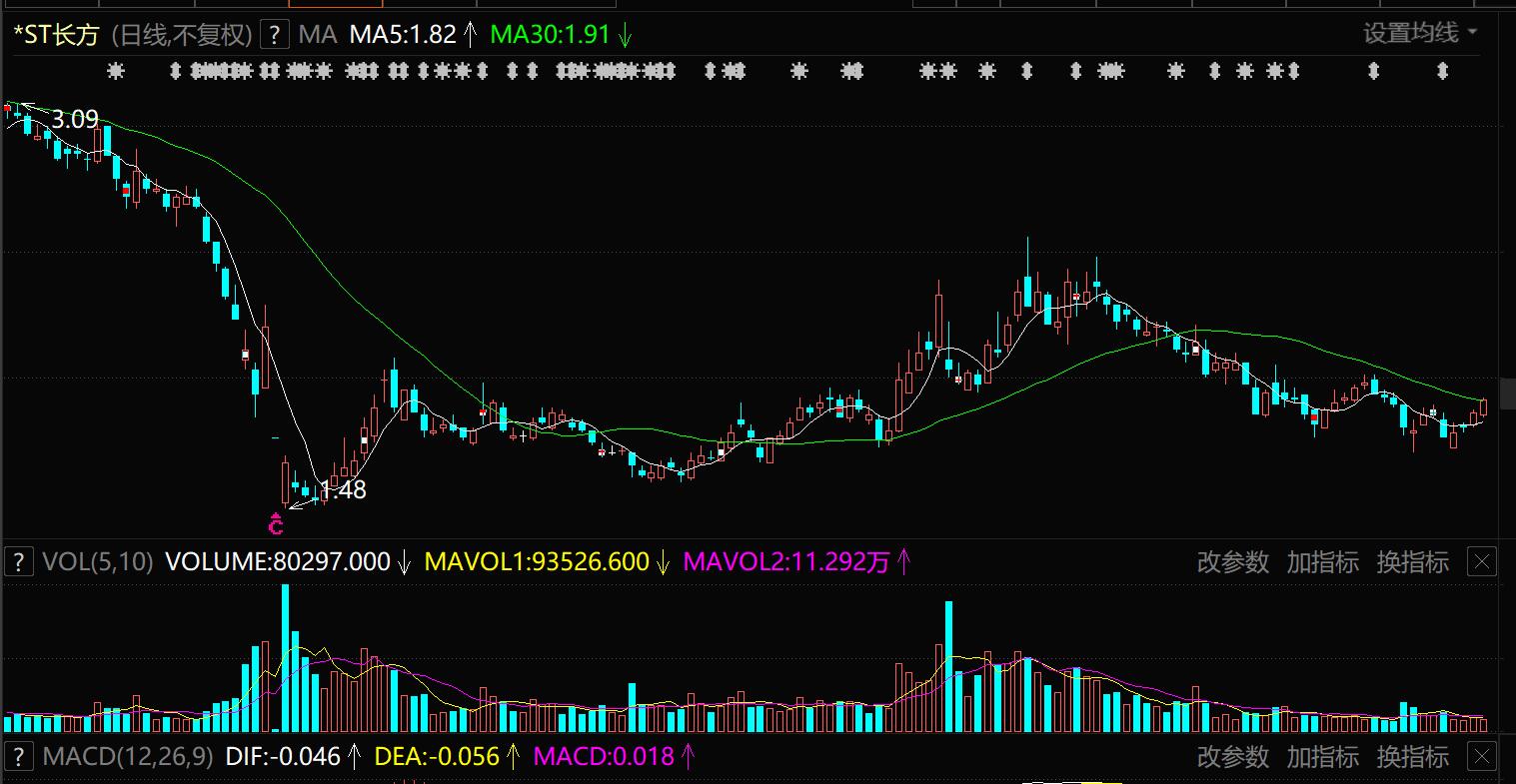This screenshot has width=1516, height=784.
Task: Click 改参数 in the VOL panel
Action: click(x=1233, y=562)
